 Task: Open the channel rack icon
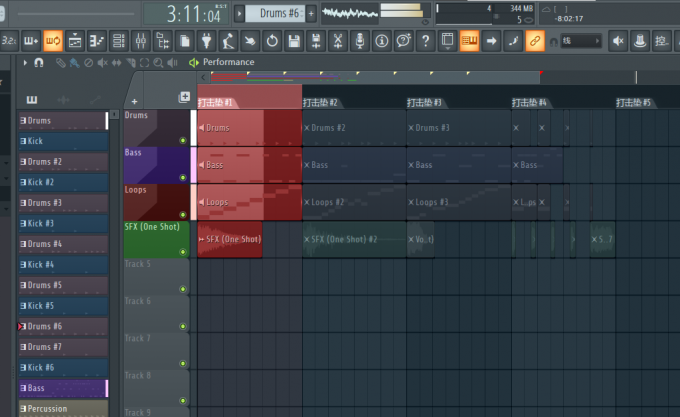[119, 41]
